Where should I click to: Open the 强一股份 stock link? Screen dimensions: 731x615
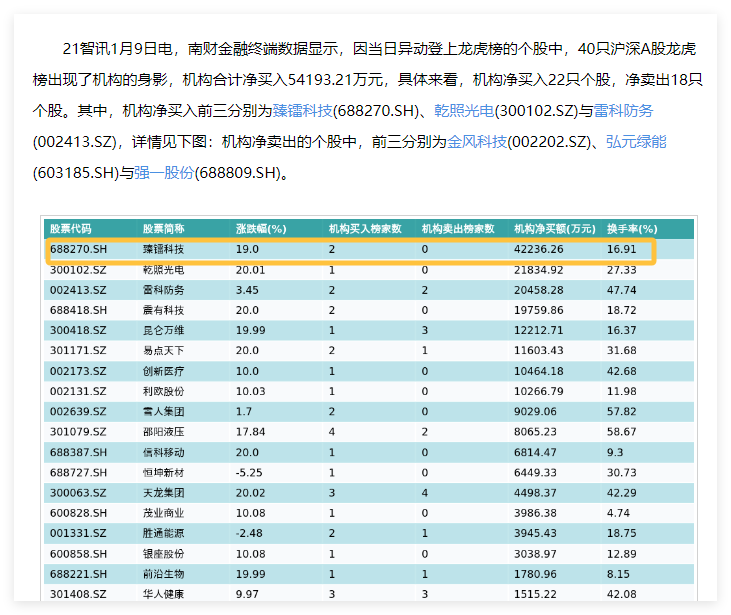(x=164, y=173)
